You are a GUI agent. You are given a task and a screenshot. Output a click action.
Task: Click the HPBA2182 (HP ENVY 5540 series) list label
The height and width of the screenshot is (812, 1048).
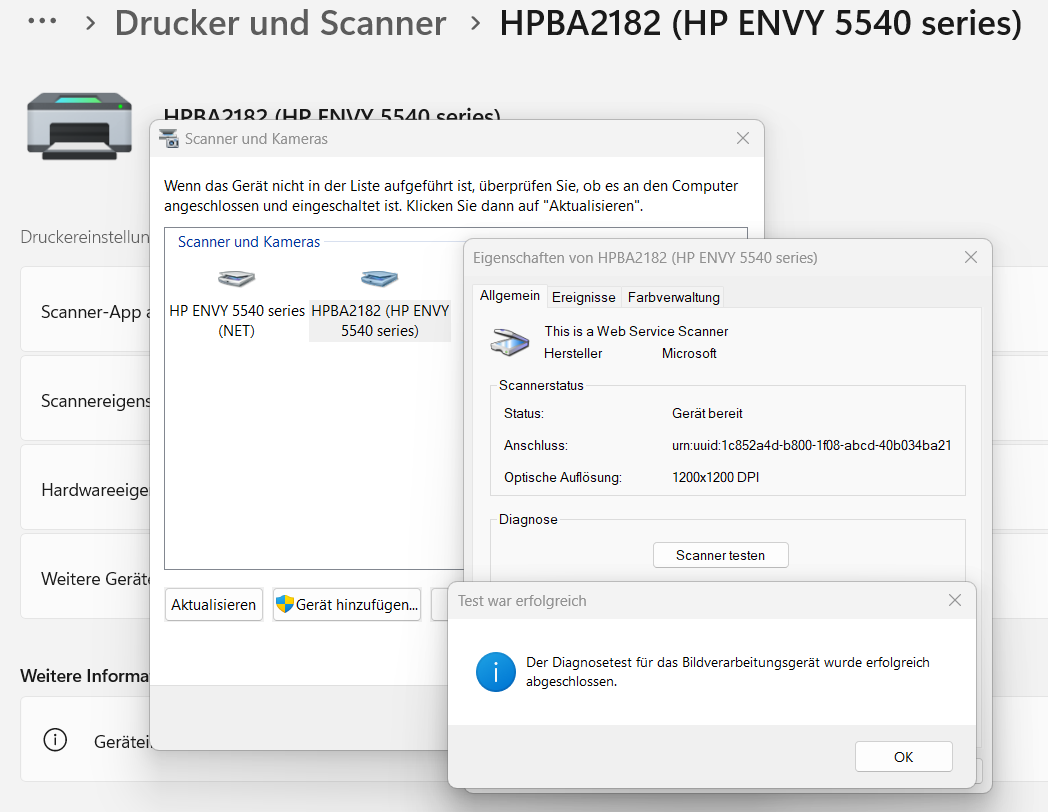380,321
